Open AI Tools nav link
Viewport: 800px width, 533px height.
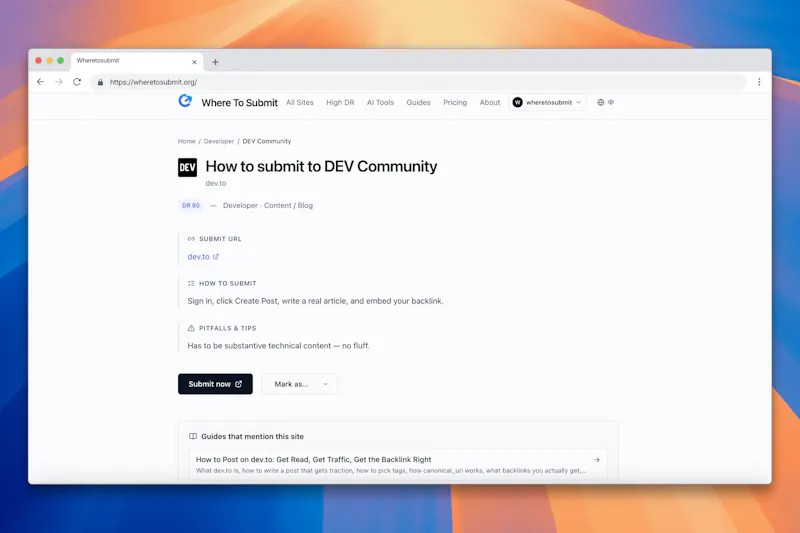380,102
